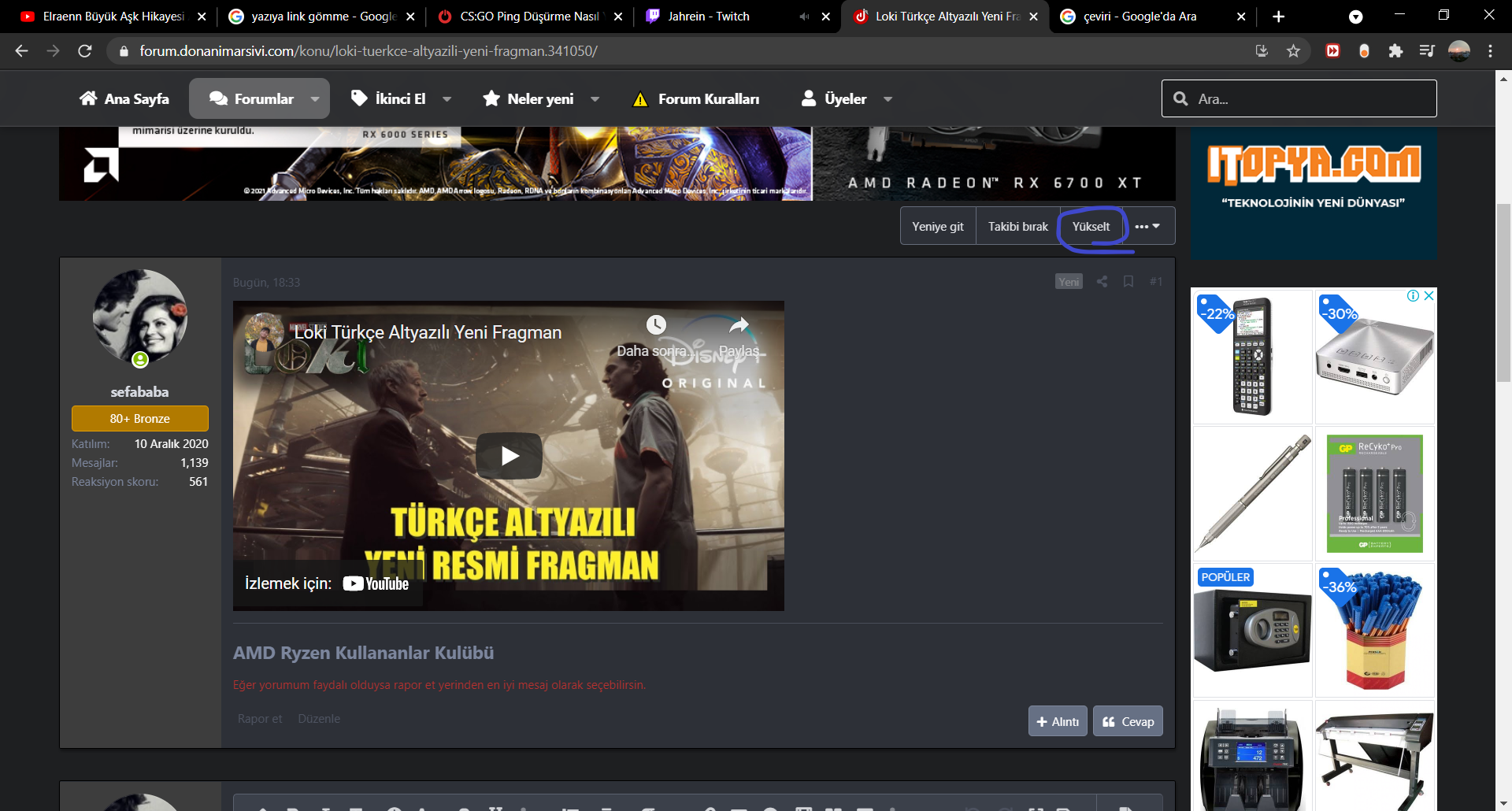Go back to previous page
Screen dimensions: 1512x811
point(21,51)
